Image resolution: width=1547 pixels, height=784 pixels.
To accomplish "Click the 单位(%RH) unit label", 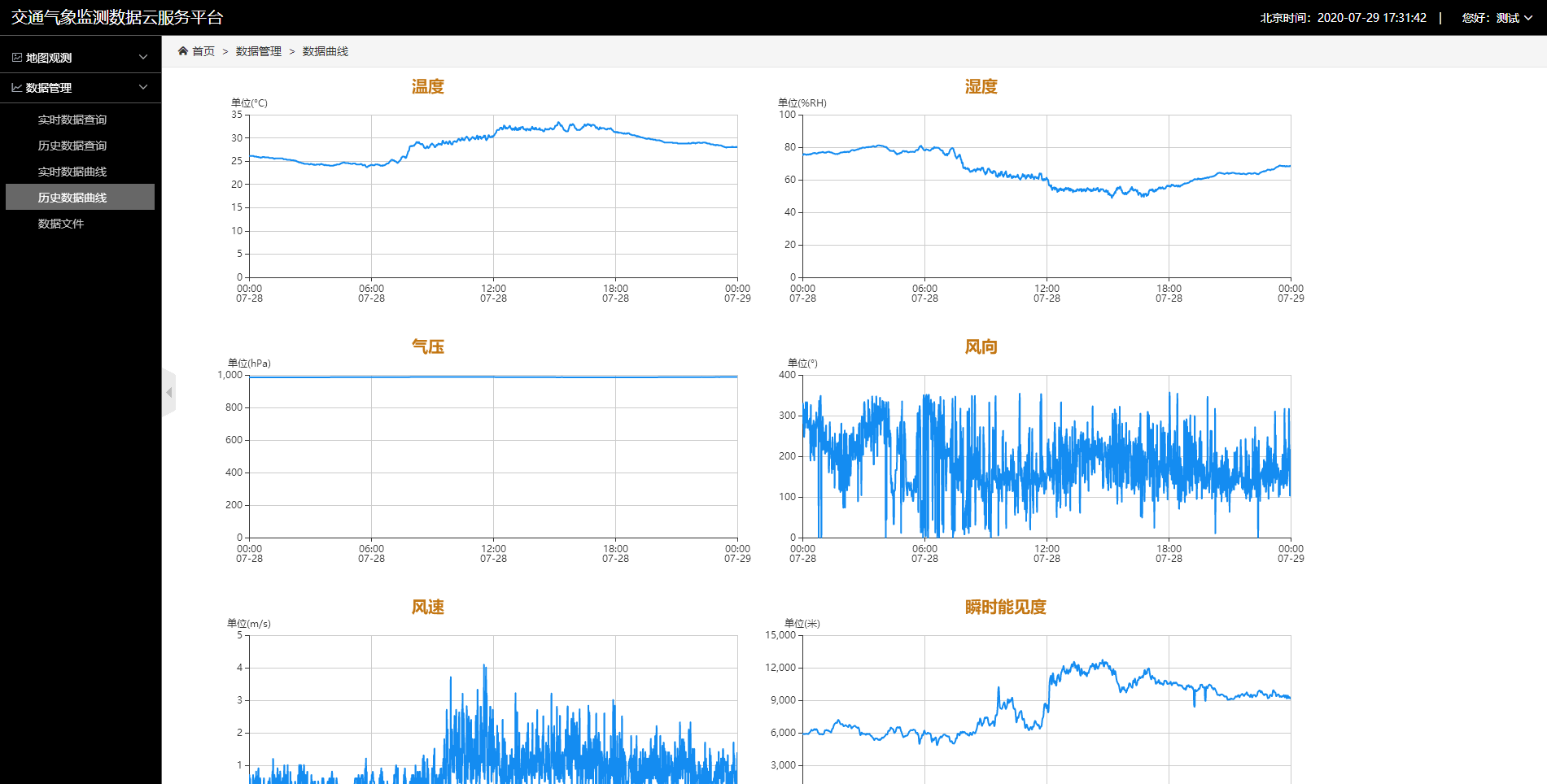I will [802, 103].
